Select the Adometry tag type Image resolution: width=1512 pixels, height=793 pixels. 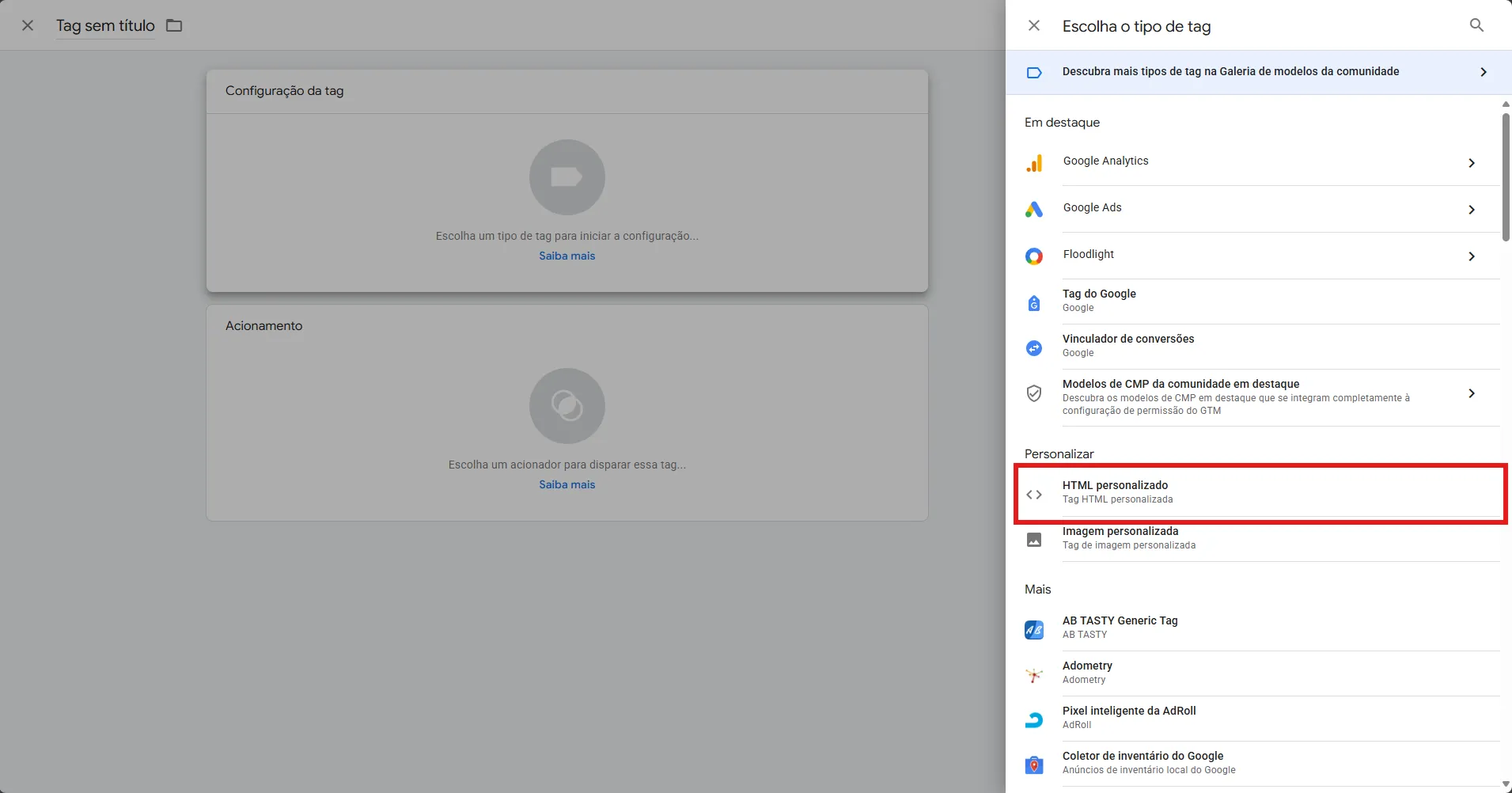pos(1262,673)
